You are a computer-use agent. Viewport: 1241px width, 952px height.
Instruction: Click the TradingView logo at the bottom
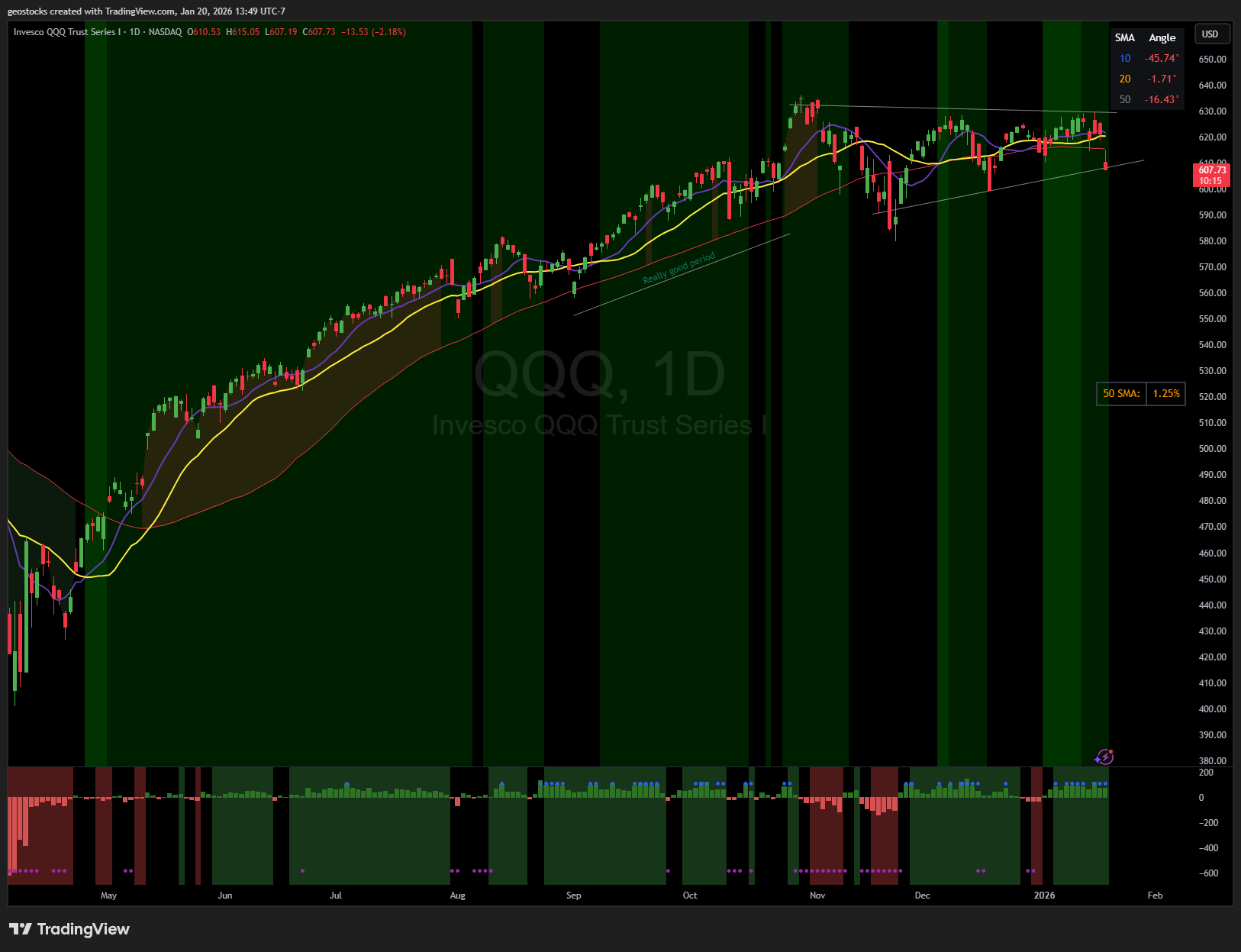pos(69,929)
